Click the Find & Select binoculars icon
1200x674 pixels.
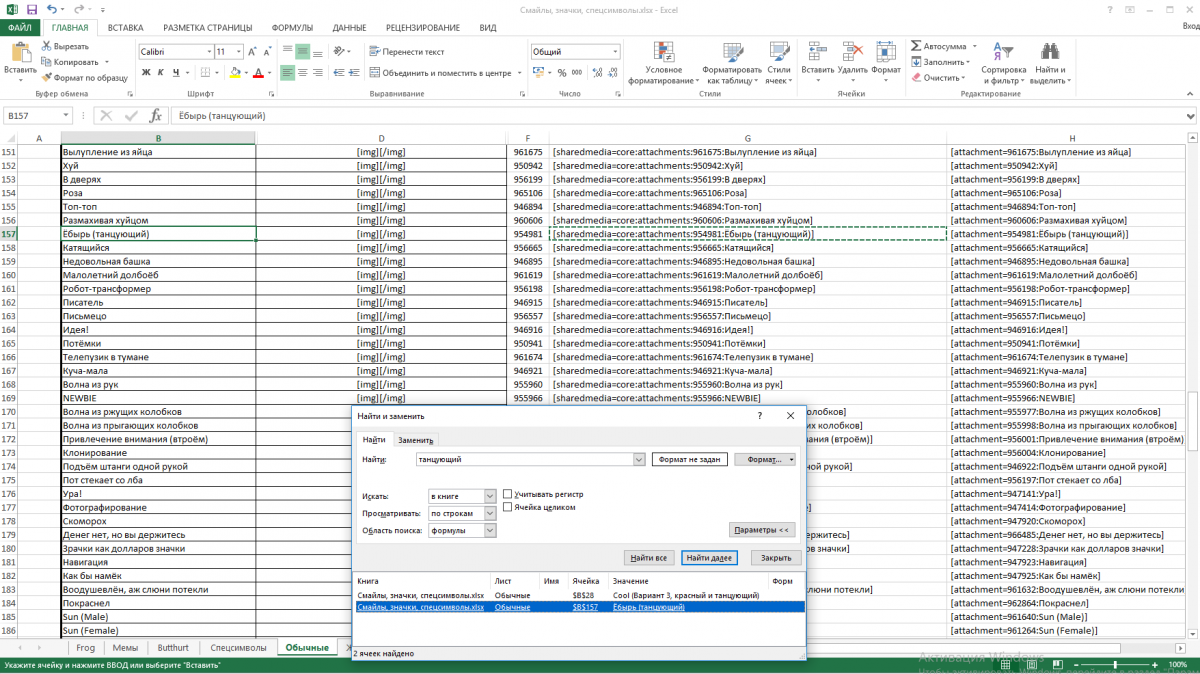[x=1050, y=52]
